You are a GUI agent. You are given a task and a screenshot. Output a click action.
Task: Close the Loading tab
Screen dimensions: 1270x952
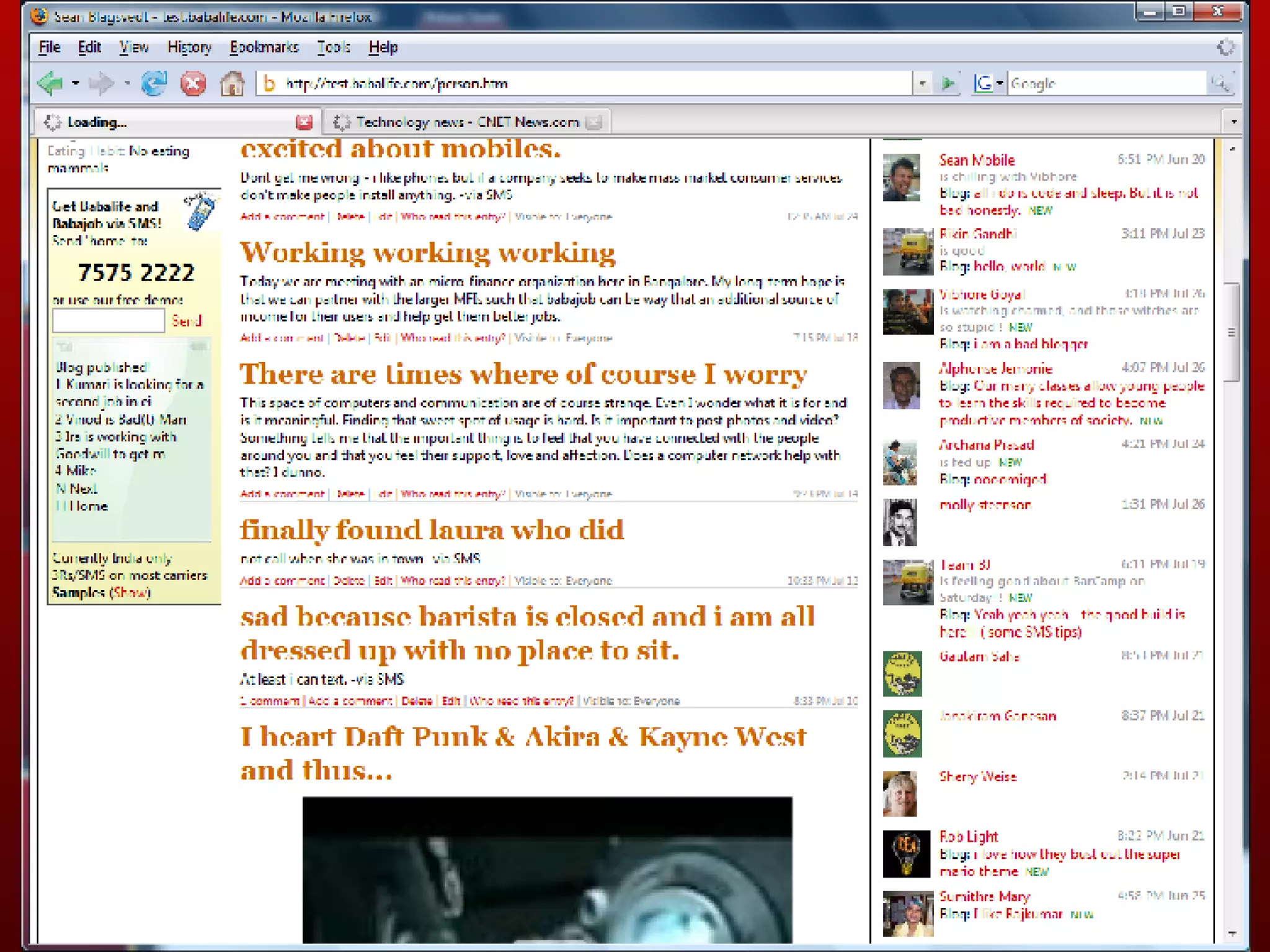[x=304, y=122]
